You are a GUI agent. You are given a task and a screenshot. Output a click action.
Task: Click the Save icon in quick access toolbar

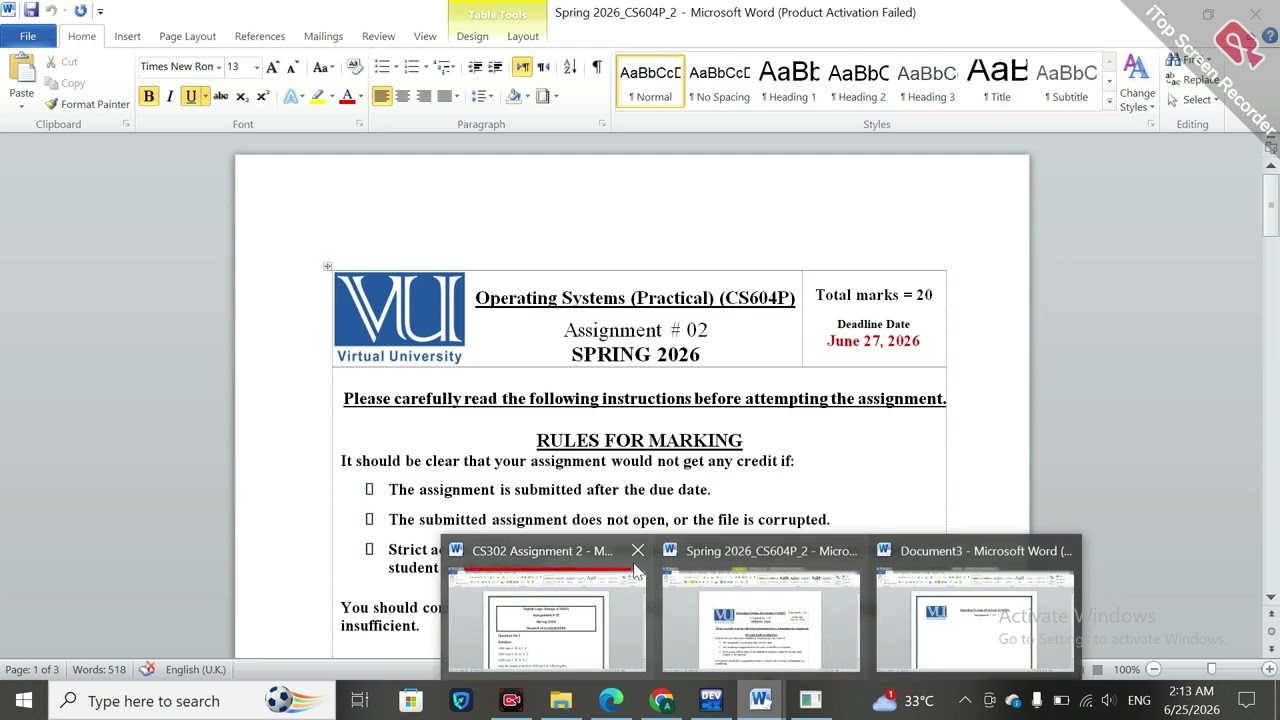31,11
